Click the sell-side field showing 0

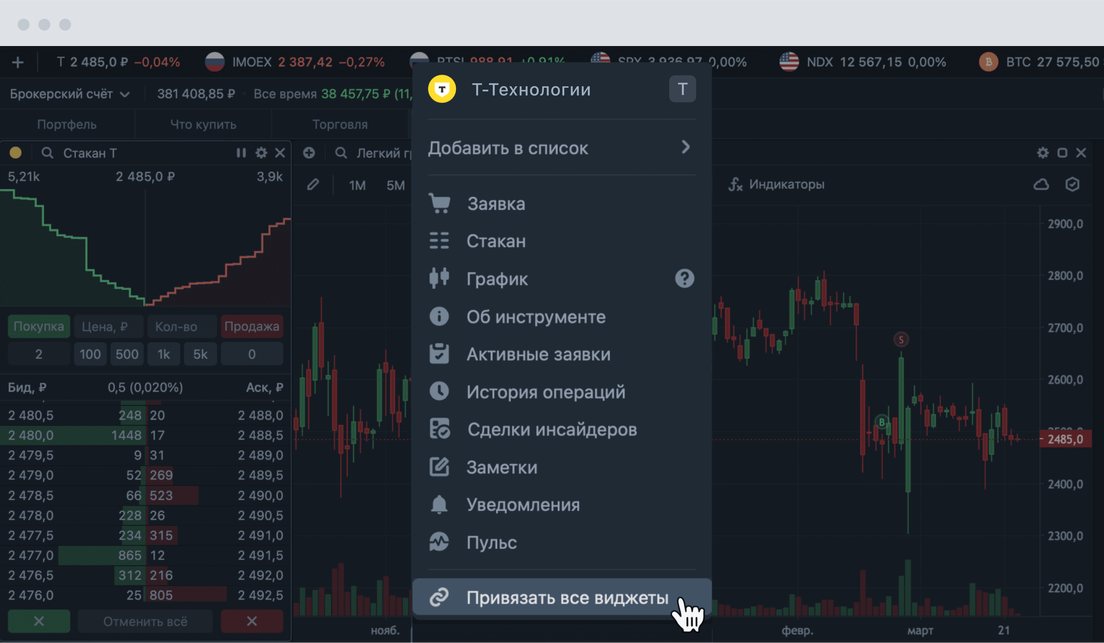tap(252, 354)
